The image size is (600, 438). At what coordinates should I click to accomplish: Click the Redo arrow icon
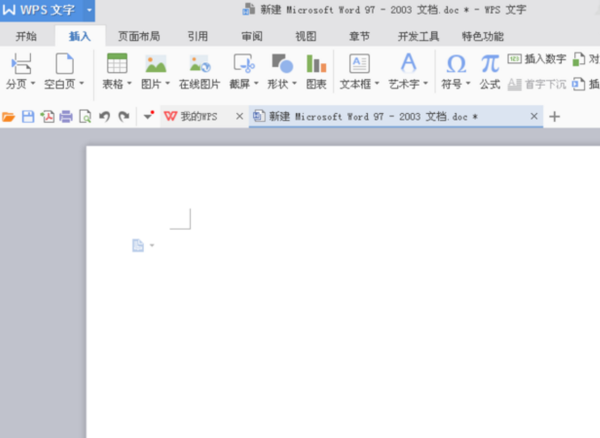[124, 116]
